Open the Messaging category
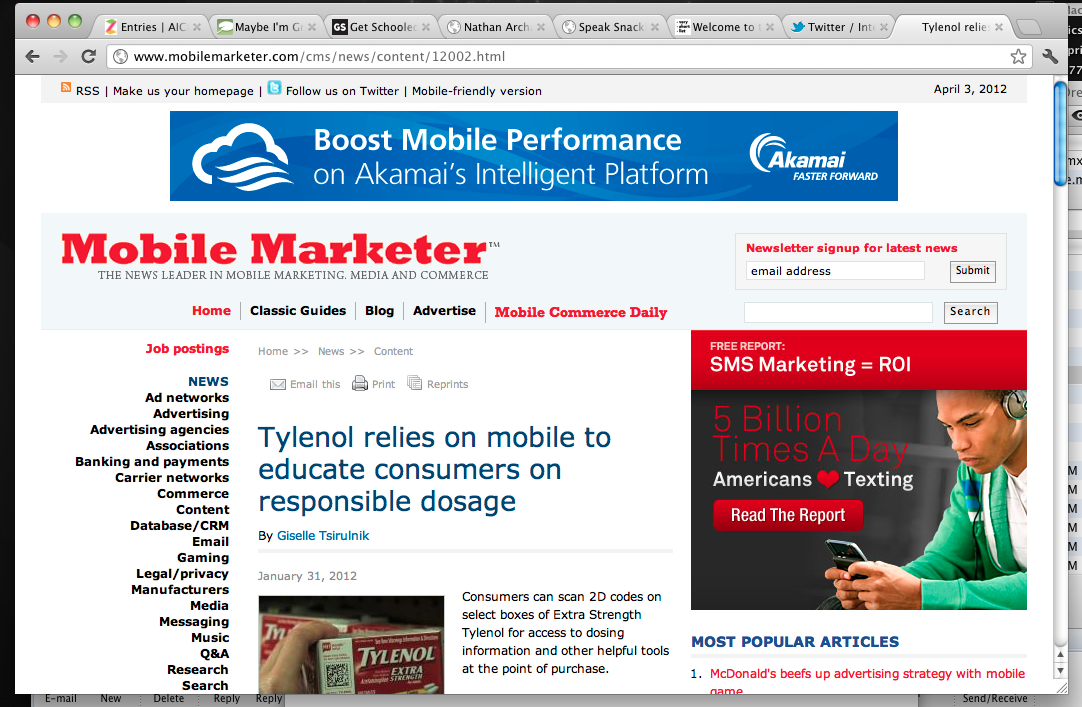1082x707 pixels. 194,622
